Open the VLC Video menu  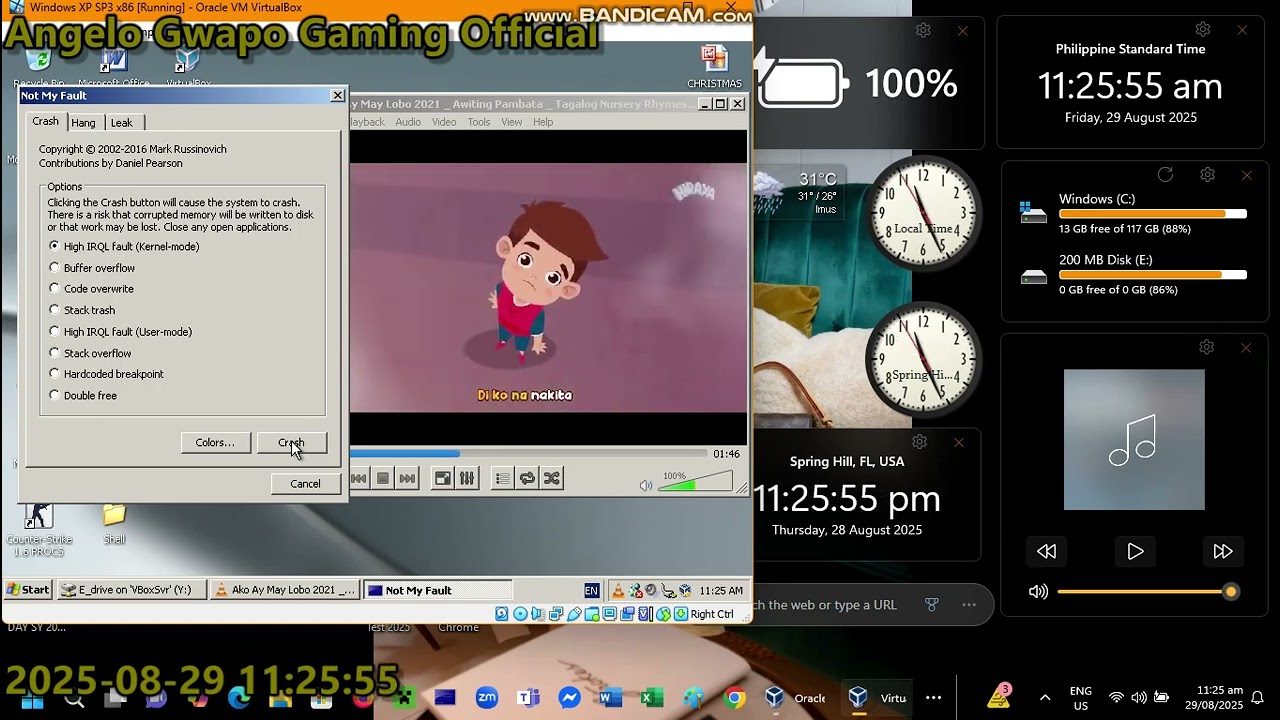click(444, 122)
